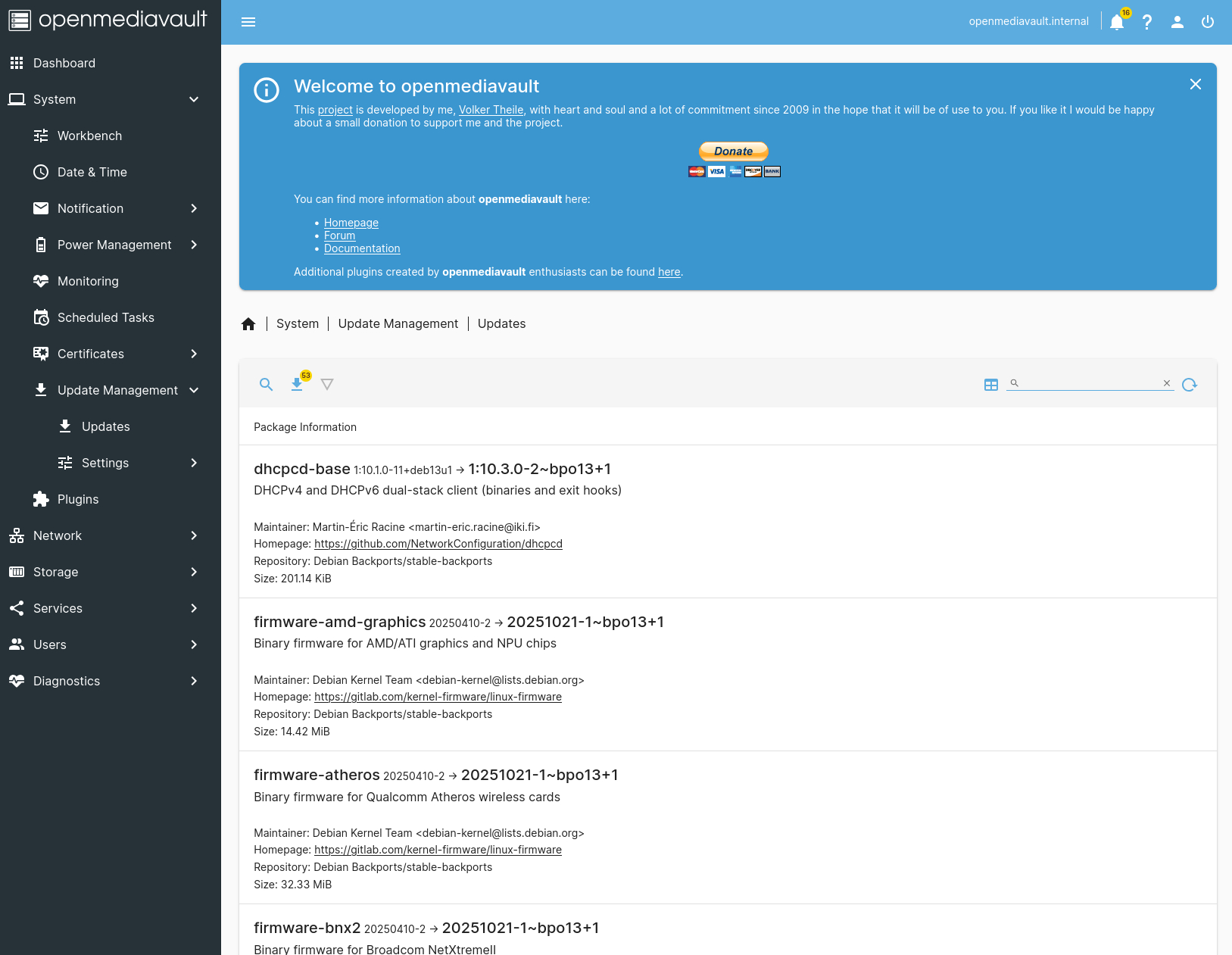Screen dimensions: 1232x955
Task: Open the user account menu
Action: (x=1177, y=22)
